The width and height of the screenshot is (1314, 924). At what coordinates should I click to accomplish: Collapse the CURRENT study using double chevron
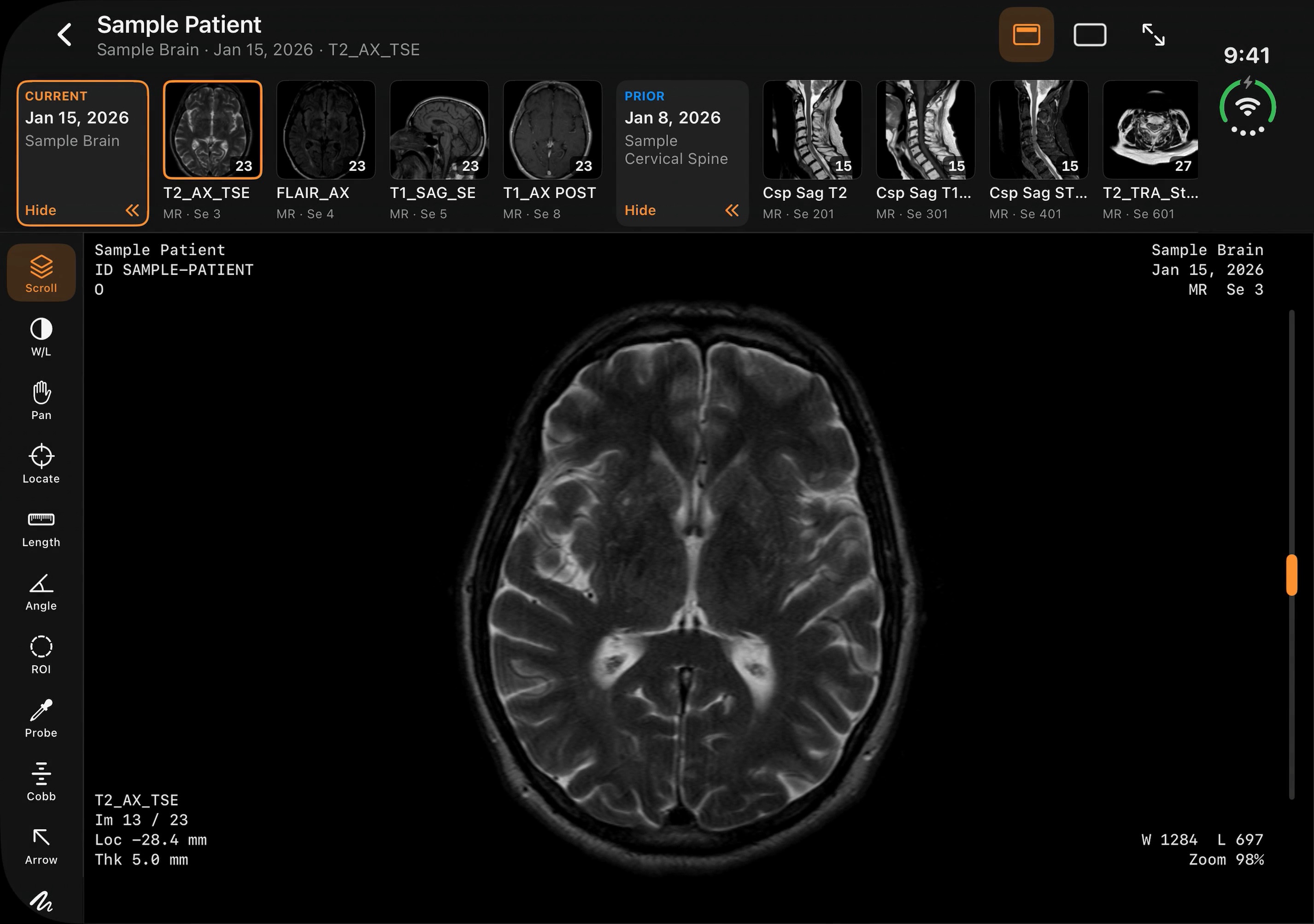click(x=132, y=210)
